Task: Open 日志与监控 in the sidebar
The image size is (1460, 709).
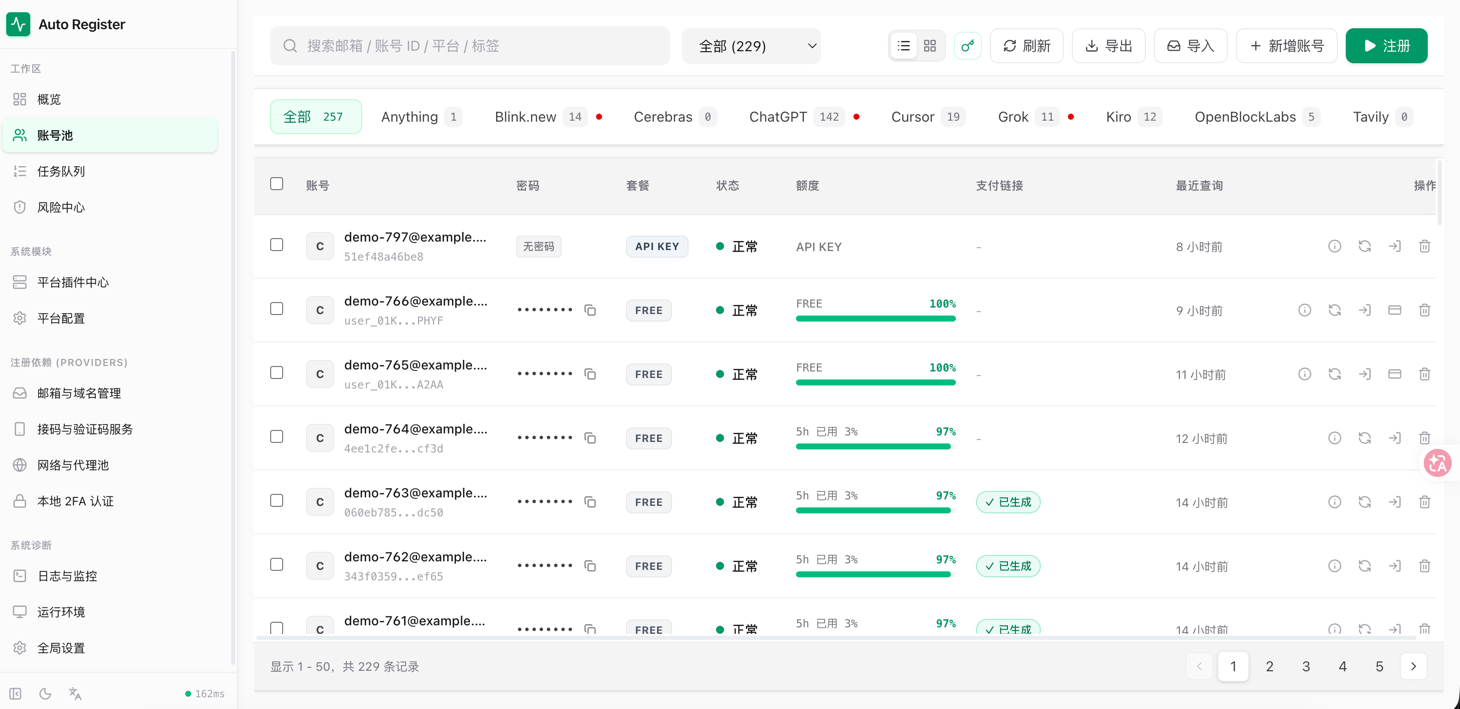Action: (110, 576)
